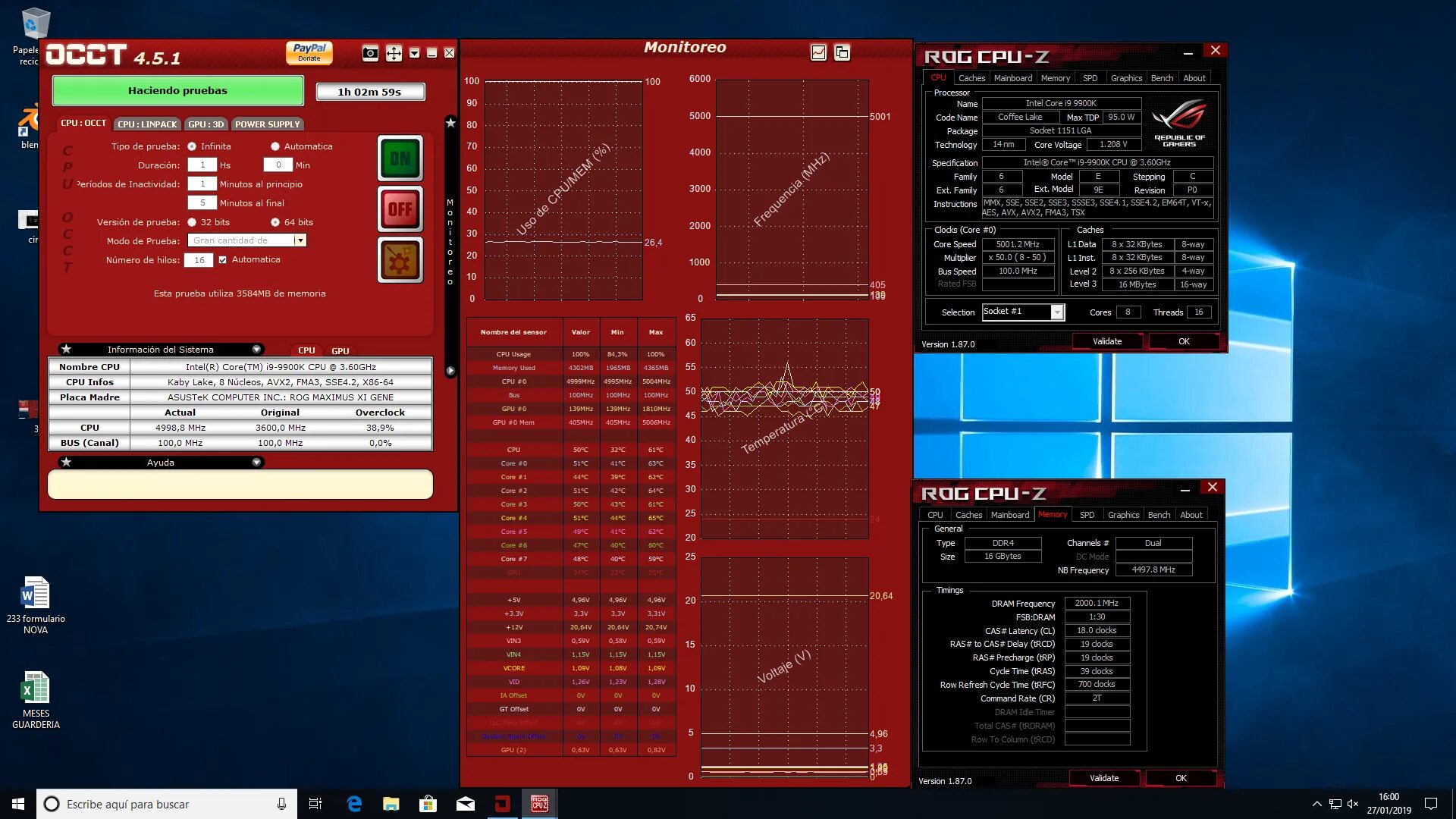1456x819 pixels.
Task: Collapse the Información del Sistema section
Action: pos(256,349)
